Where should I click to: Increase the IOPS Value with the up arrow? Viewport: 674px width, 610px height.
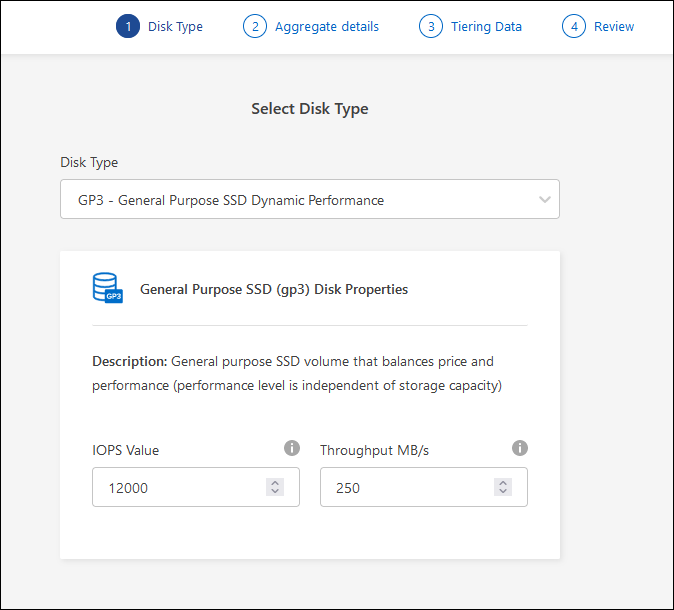click(275, 483)
